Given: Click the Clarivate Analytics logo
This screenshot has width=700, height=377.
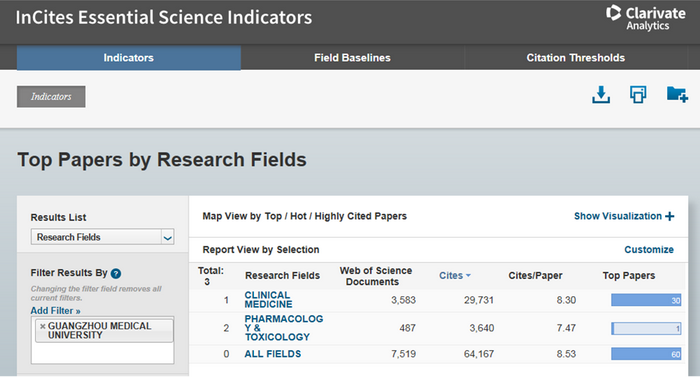Looking at the screenshot, I should 646,18.
